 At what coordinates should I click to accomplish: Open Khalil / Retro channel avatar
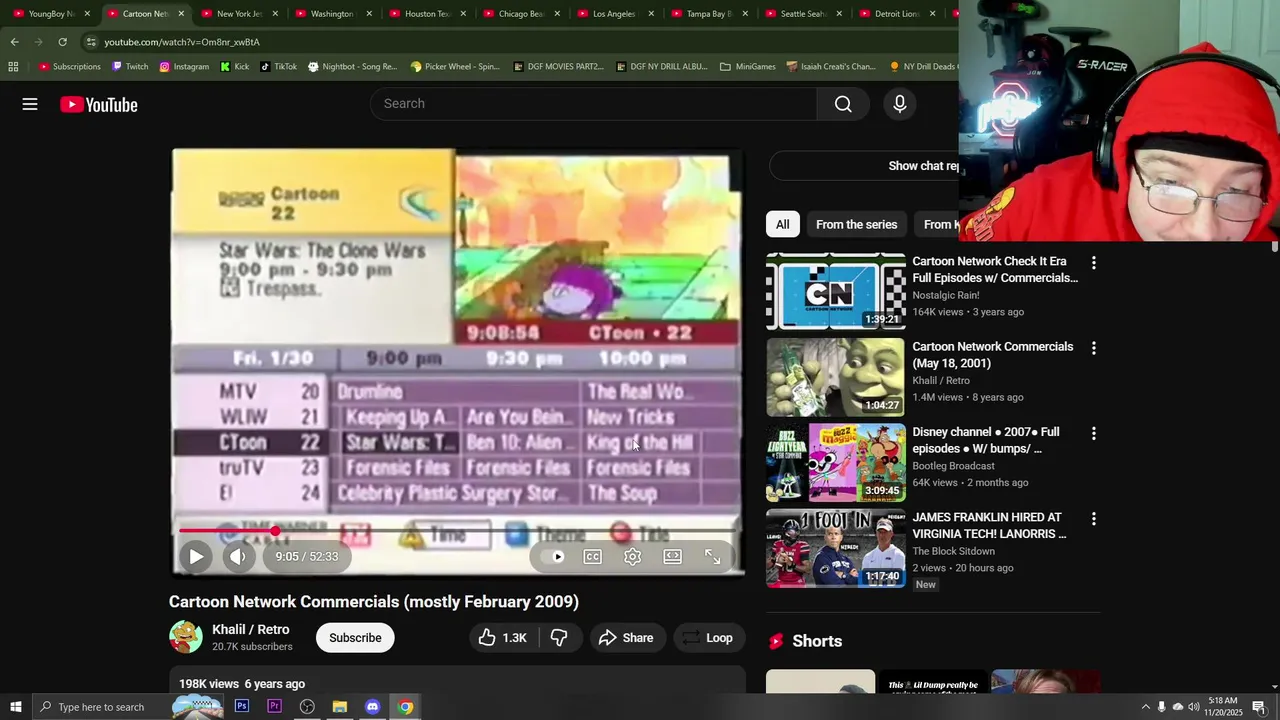pos(185,637)
